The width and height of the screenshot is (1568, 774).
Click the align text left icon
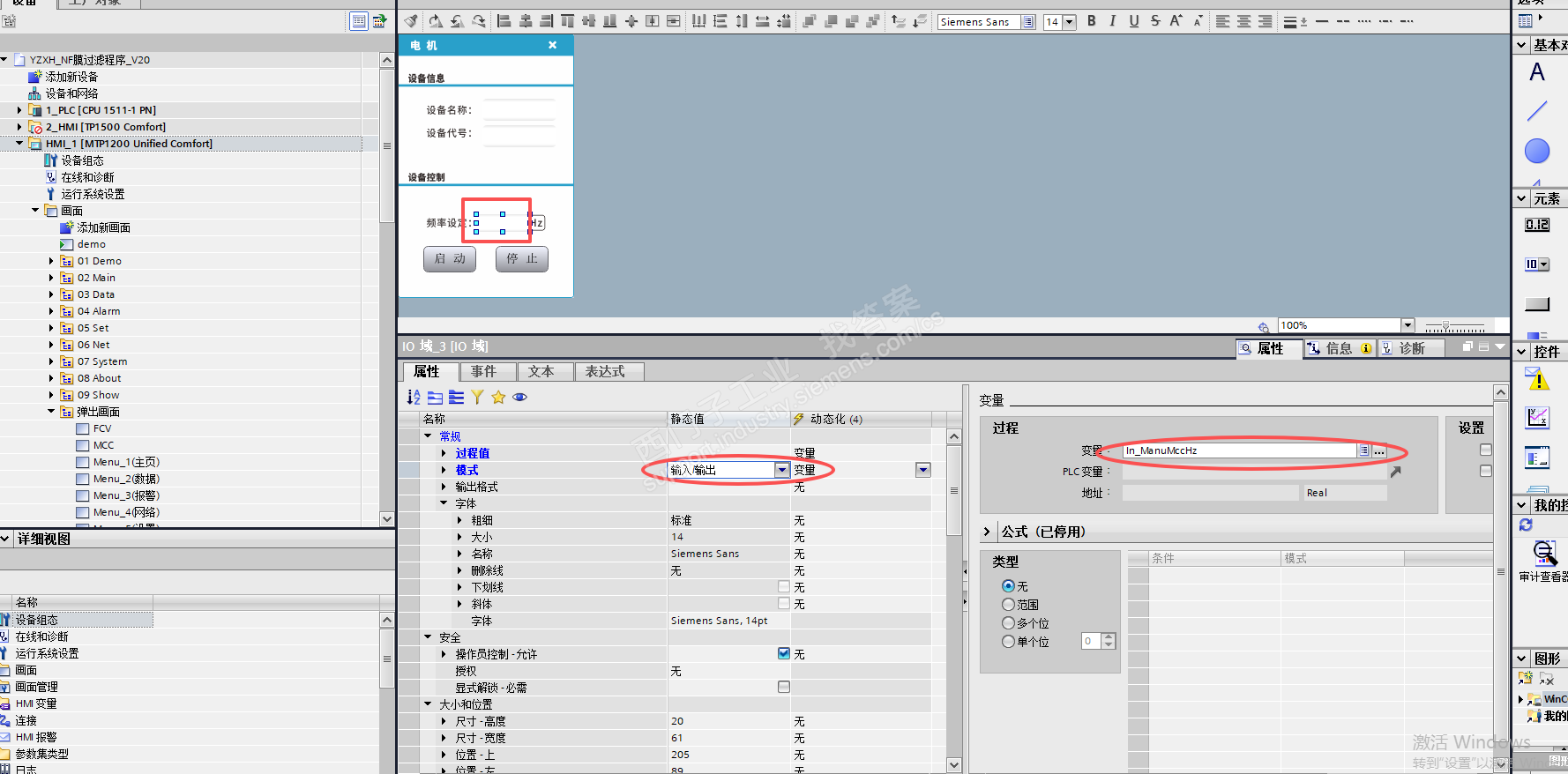(x=1222, y=21)
